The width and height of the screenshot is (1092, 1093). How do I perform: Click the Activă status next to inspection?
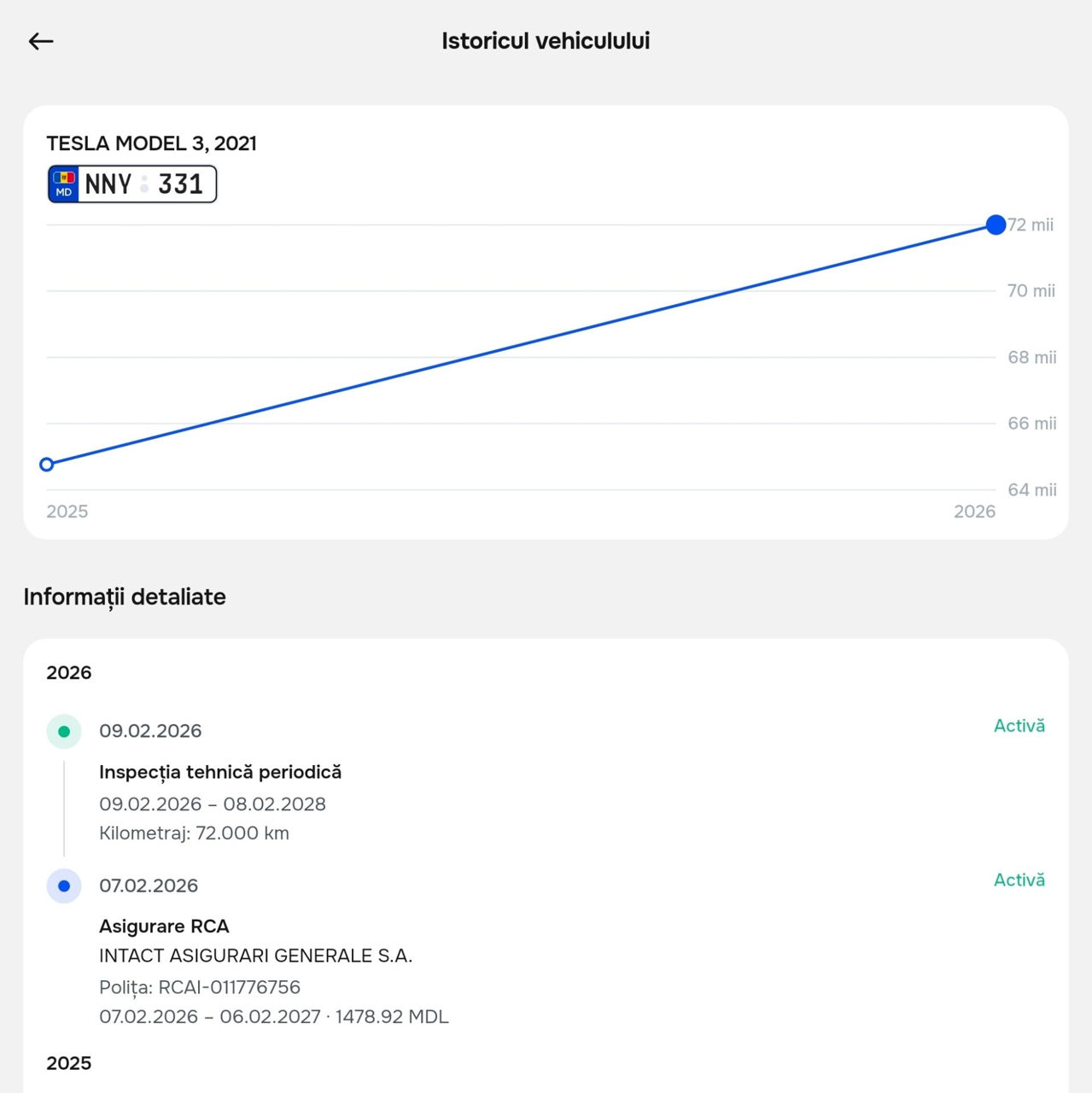tap(1019, 726)
